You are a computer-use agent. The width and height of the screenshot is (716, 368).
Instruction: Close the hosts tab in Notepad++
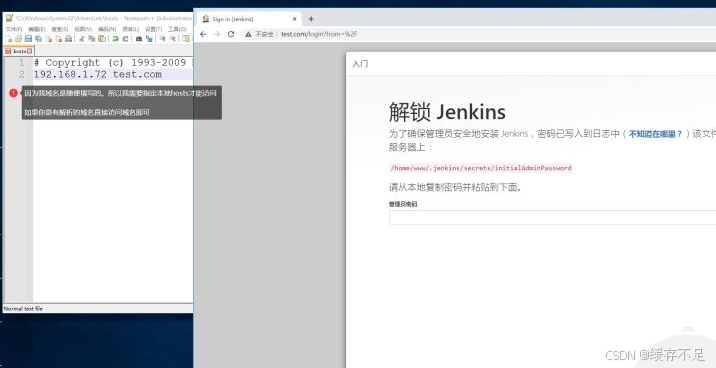pos(30,51)
